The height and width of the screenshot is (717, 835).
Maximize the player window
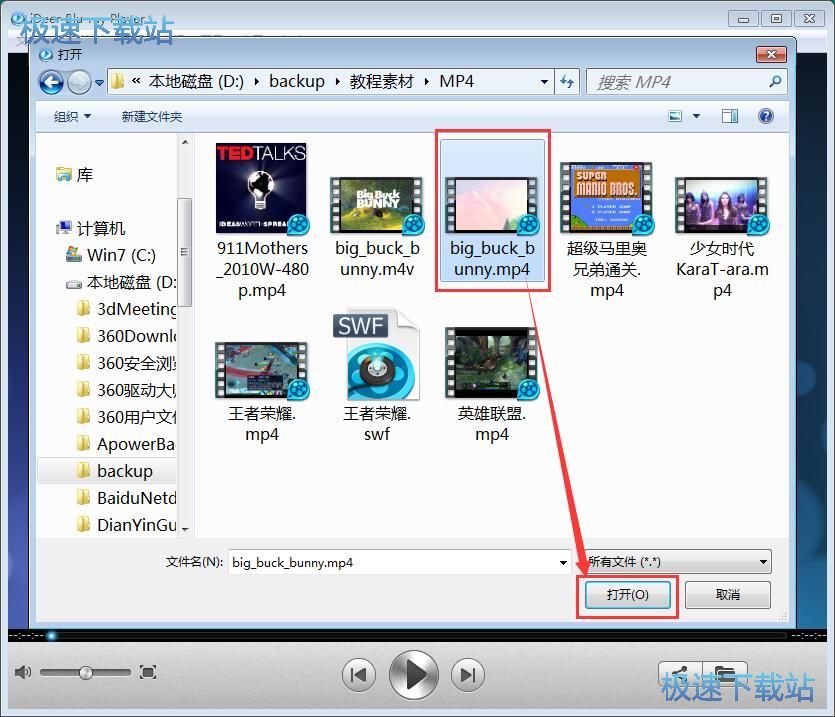(x=776, y=19)
